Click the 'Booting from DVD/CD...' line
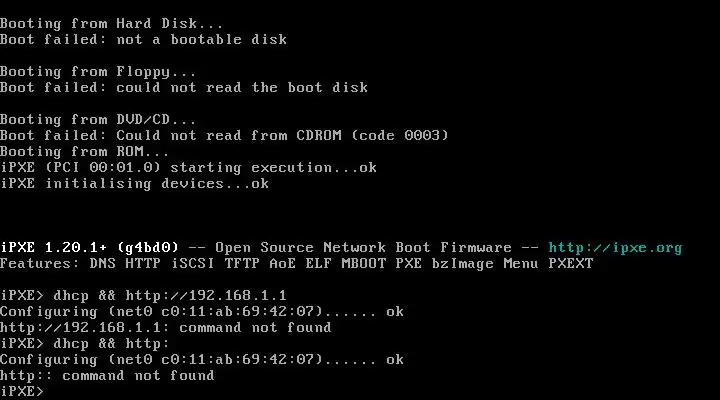This screenshot has height=400, width=720. (x=98, y=120)
